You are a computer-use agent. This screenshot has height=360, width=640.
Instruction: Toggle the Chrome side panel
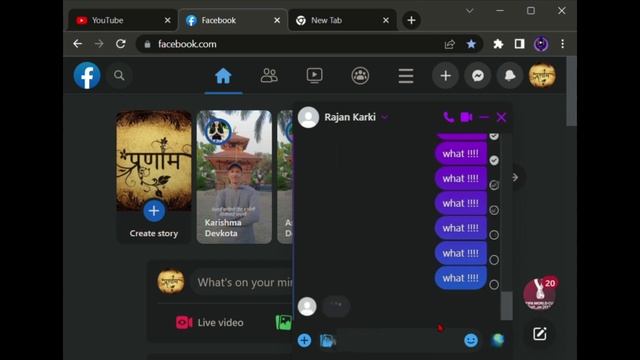point(519,44)
